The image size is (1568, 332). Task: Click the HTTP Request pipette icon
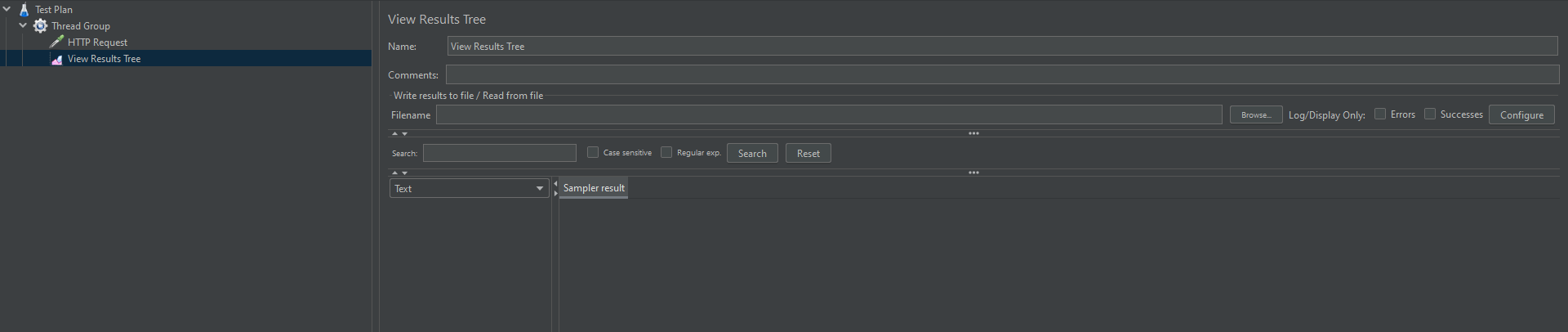(56, 42)
